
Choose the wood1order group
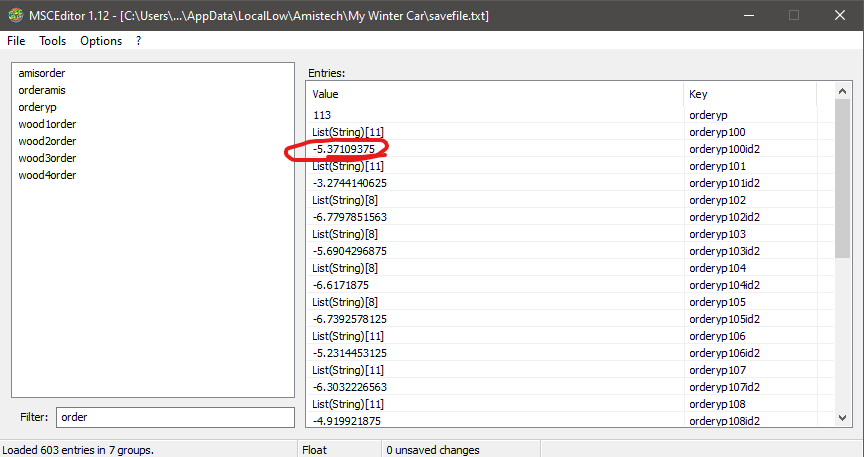(47, 124)
